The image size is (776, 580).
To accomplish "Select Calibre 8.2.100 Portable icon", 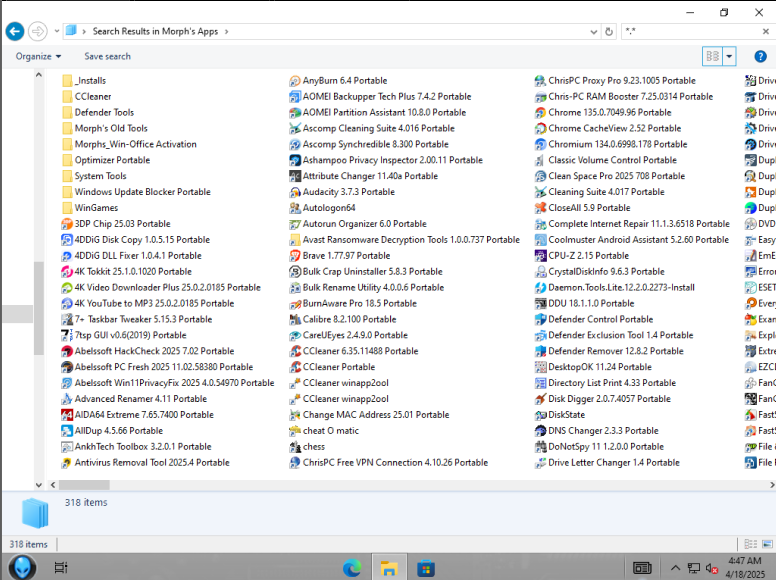I will tap(295, 319).
